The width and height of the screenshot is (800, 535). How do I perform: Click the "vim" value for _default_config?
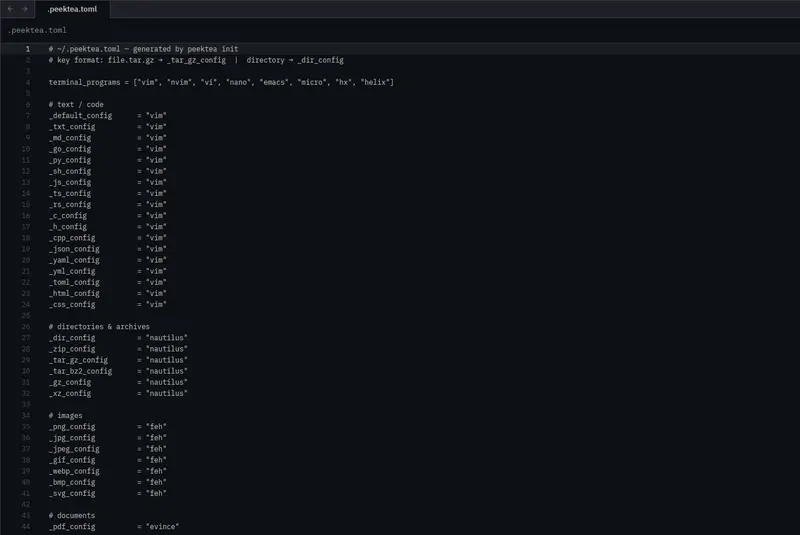click(x=156, y=116)
